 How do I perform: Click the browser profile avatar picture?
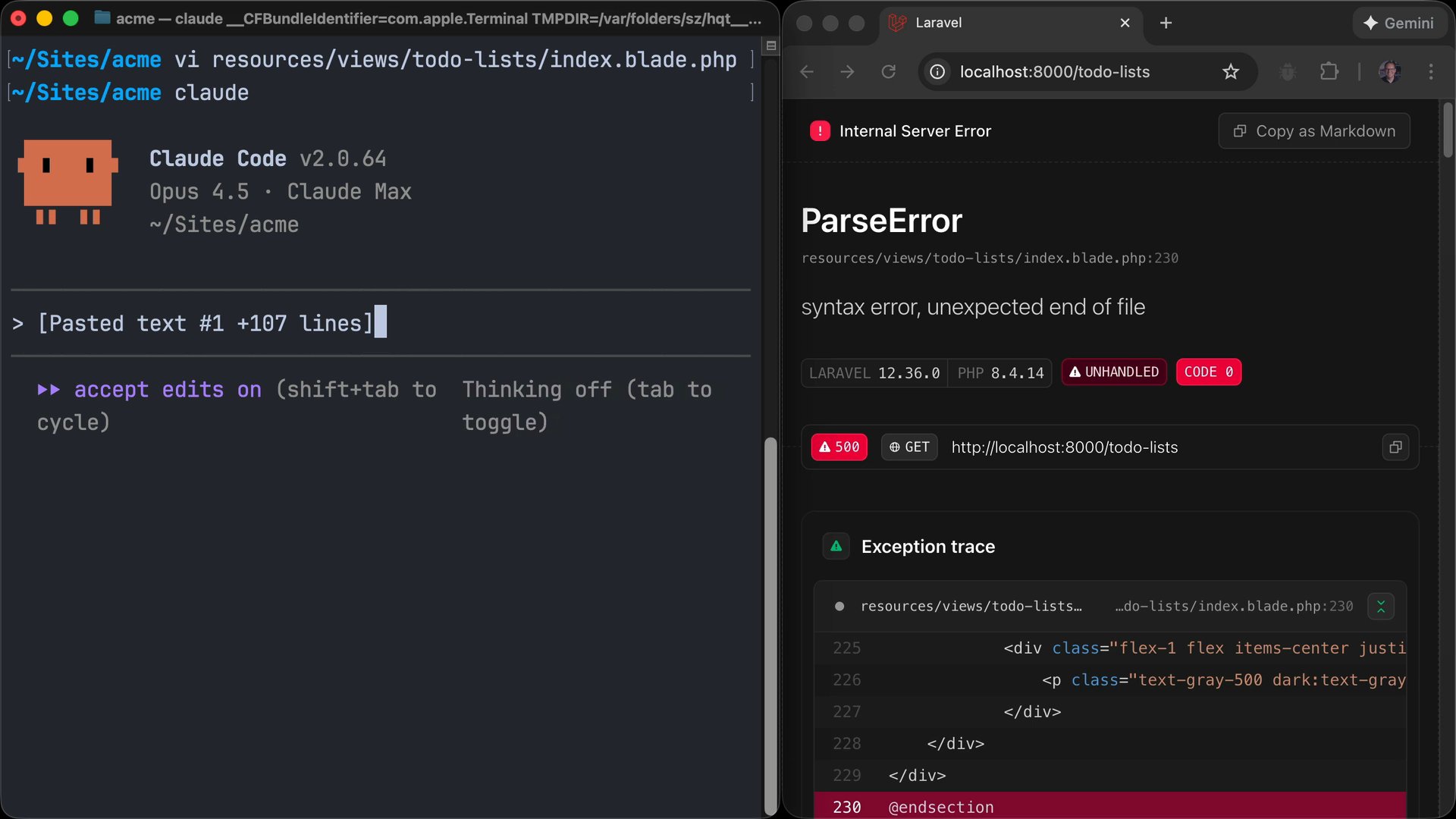(1390, 71)
